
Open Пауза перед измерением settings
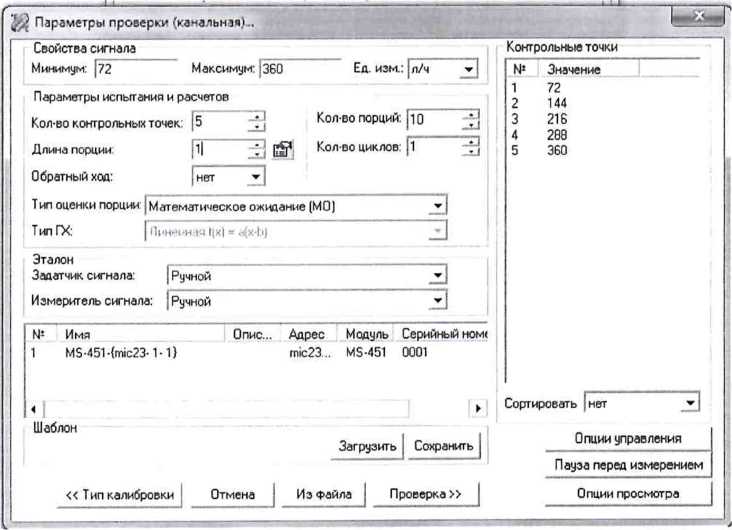click(628, 465)
